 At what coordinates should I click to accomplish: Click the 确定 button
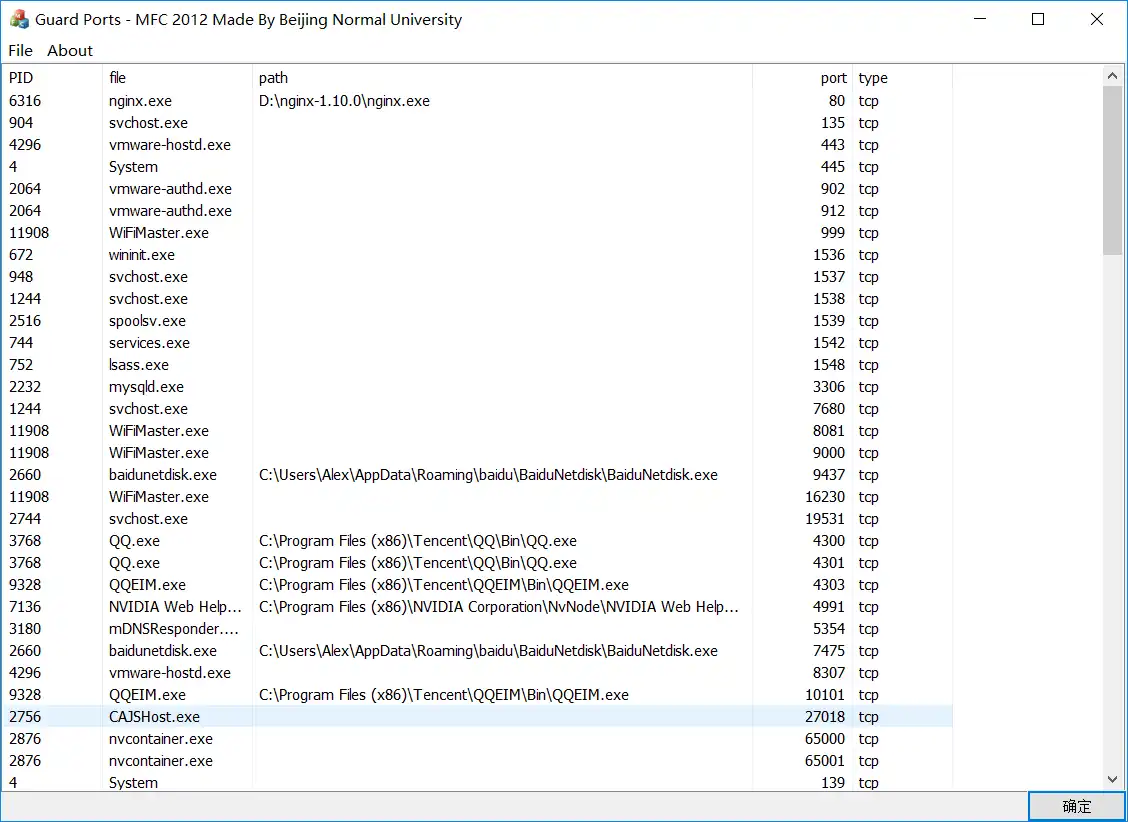(x=1076, y=806)
